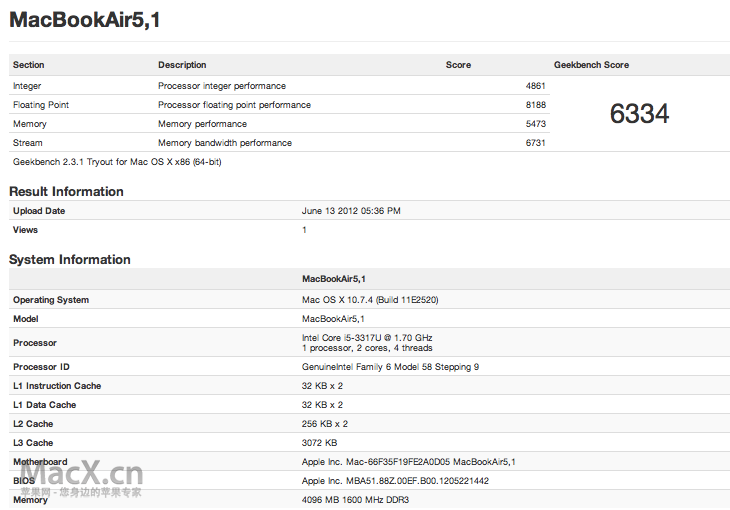Click the 'Operating System' label
The image size is (730, 510).
tap(51, 300)
